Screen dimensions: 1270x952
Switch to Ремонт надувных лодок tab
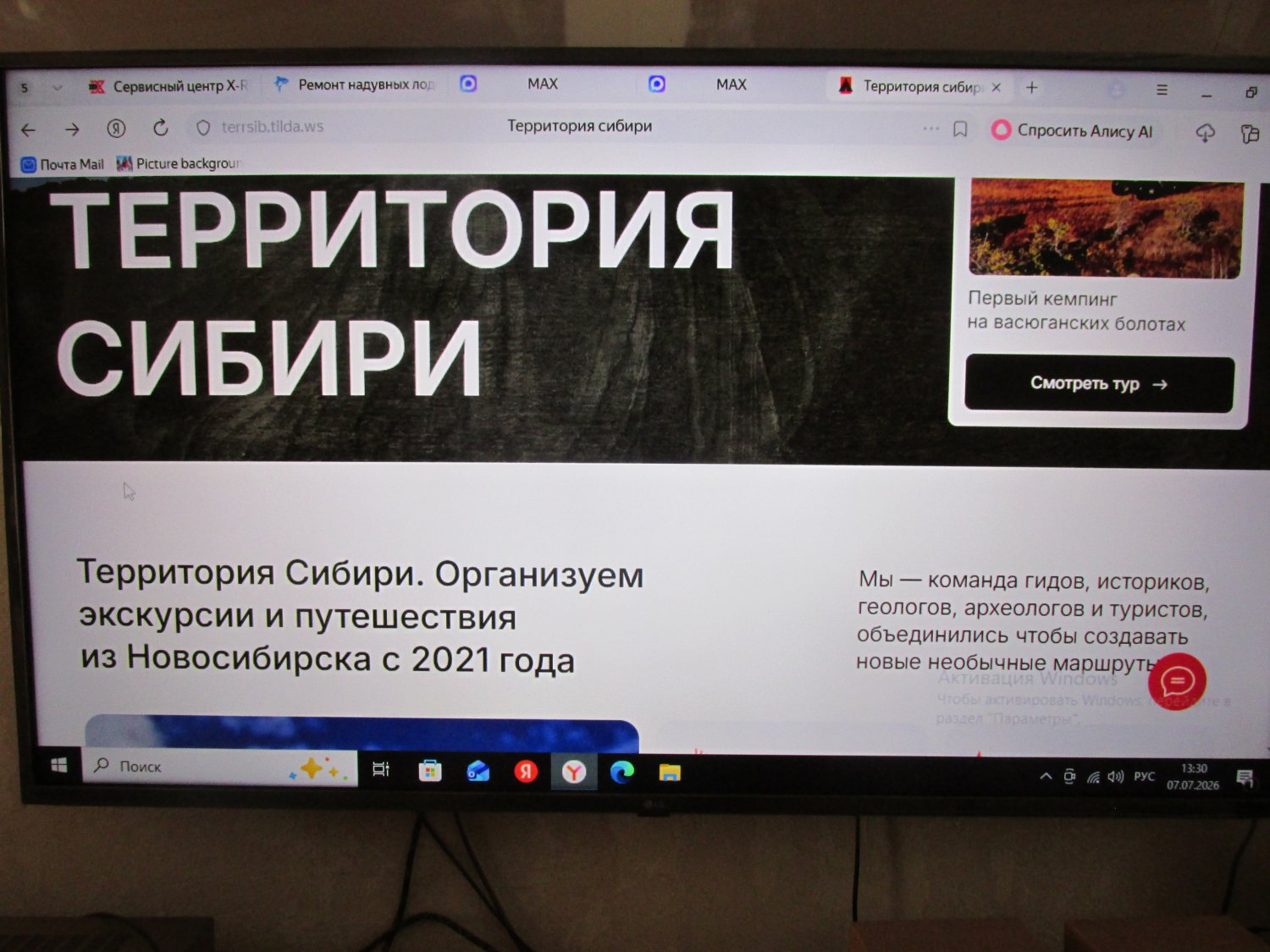(354, 85)
